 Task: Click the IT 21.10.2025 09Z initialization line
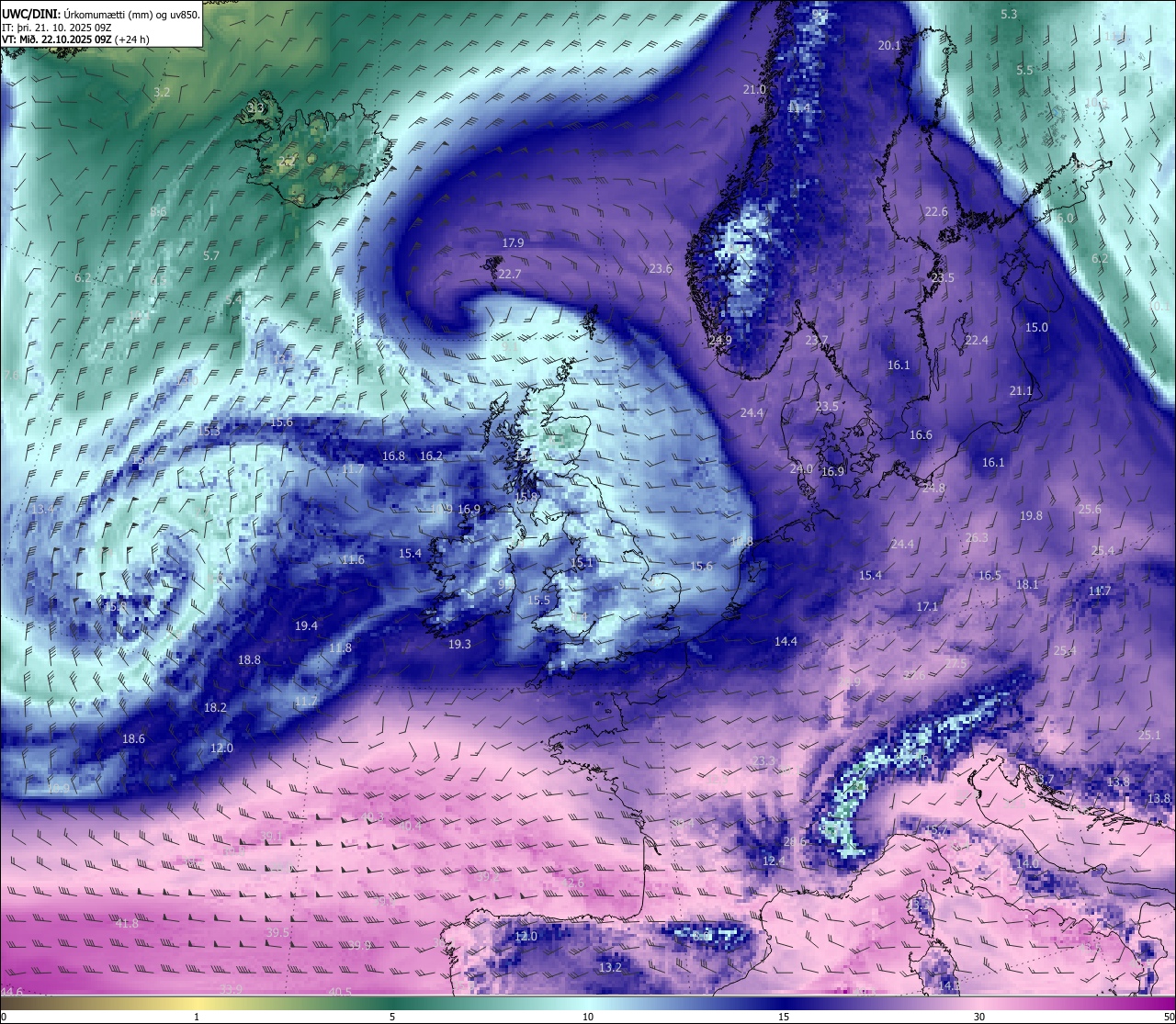[58, 28]
